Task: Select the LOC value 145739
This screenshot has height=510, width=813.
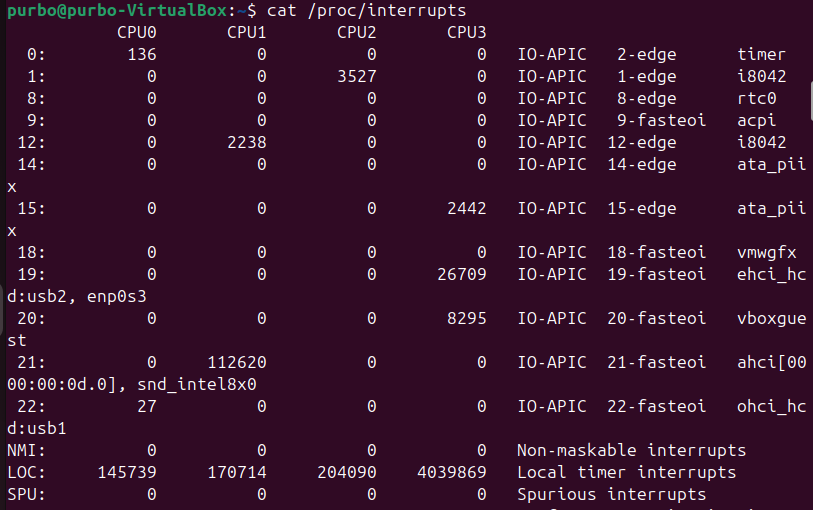Action: 127,473
